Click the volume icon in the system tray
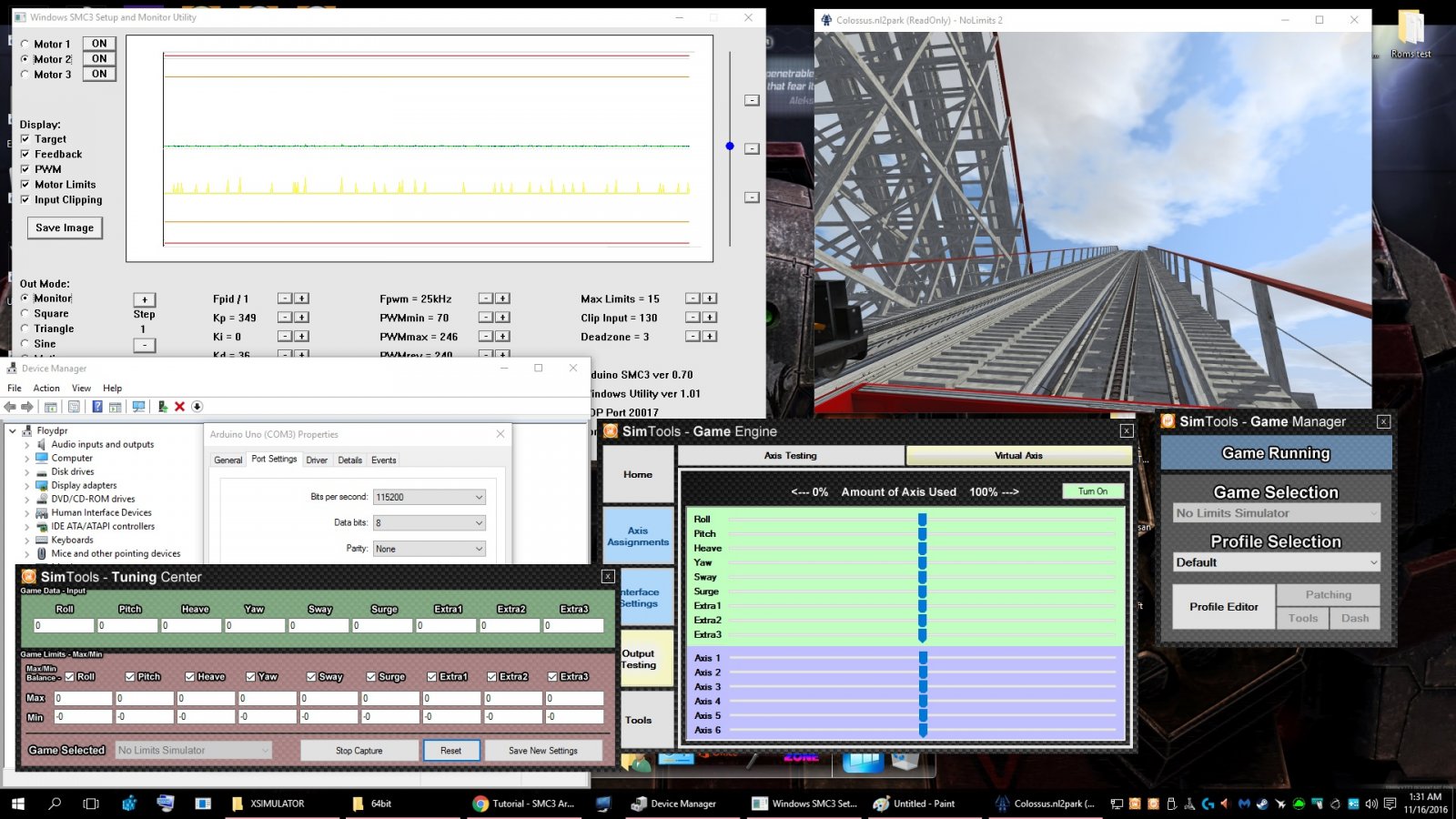This screenshot has width=1456, height=819. pyautogui.click(x=1371, y=804)
